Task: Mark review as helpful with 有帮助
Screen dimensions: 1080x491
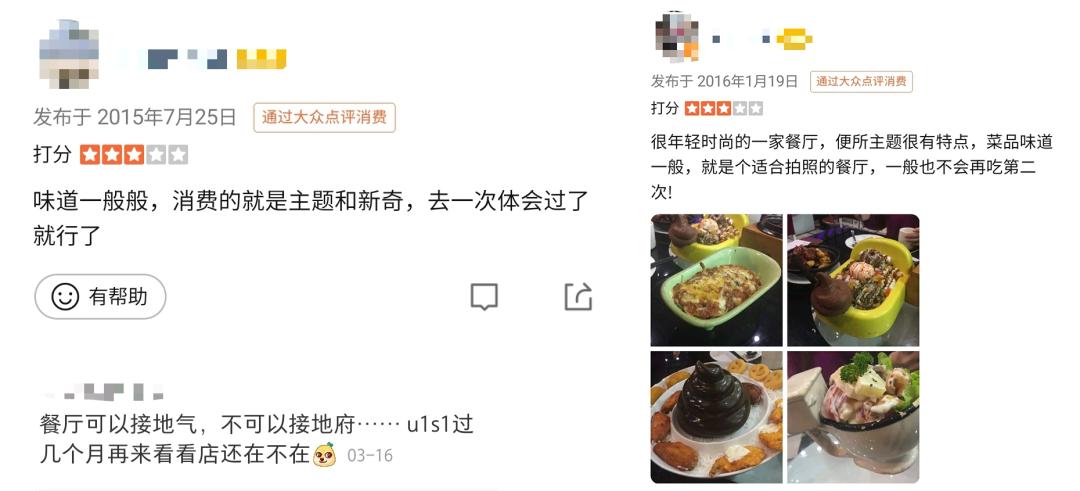Action: coord(101,297)
